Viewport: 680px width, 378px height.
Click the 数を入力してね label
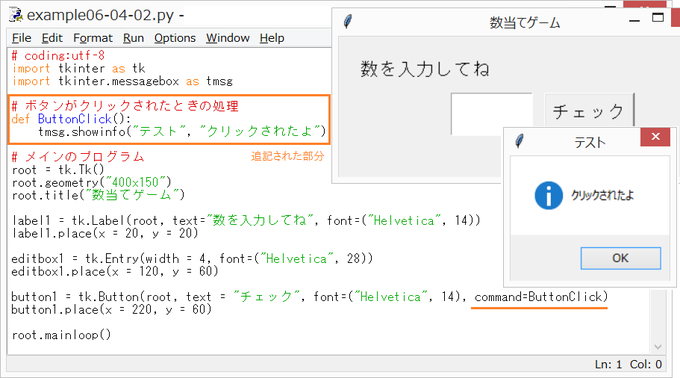(x=425, y=69)
